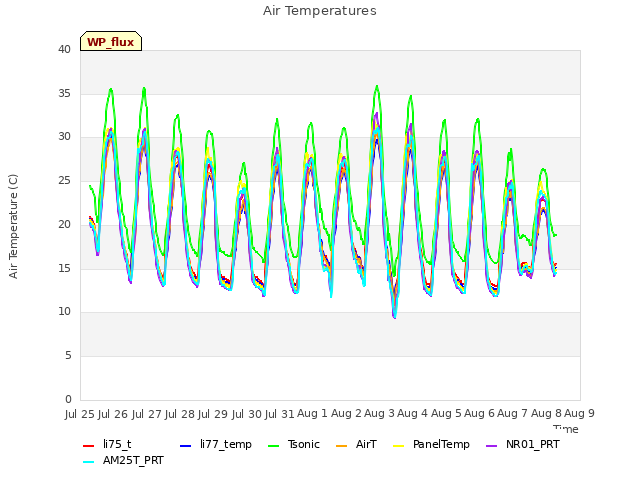Toggle AirT series via legend label
The image size is (640, 480).
366,444
